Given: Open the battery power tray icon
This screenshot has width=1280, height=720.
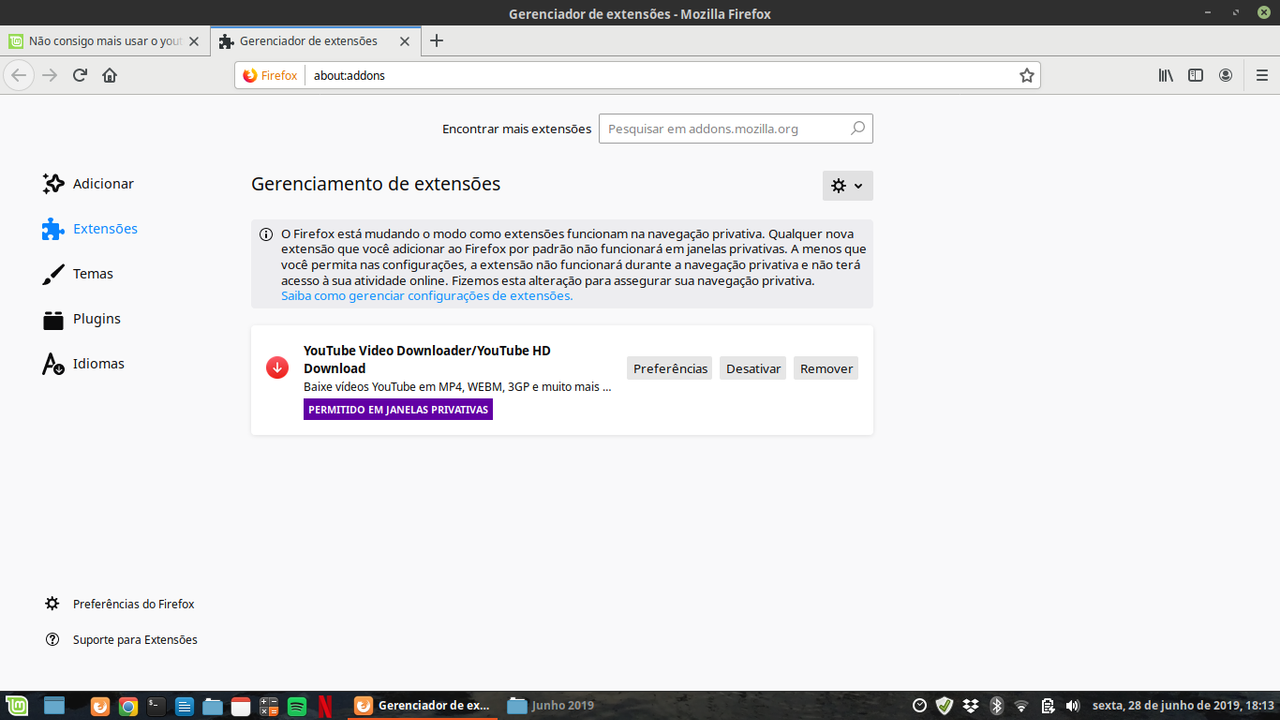Looking at the screenshot, I should point(1047,706).
